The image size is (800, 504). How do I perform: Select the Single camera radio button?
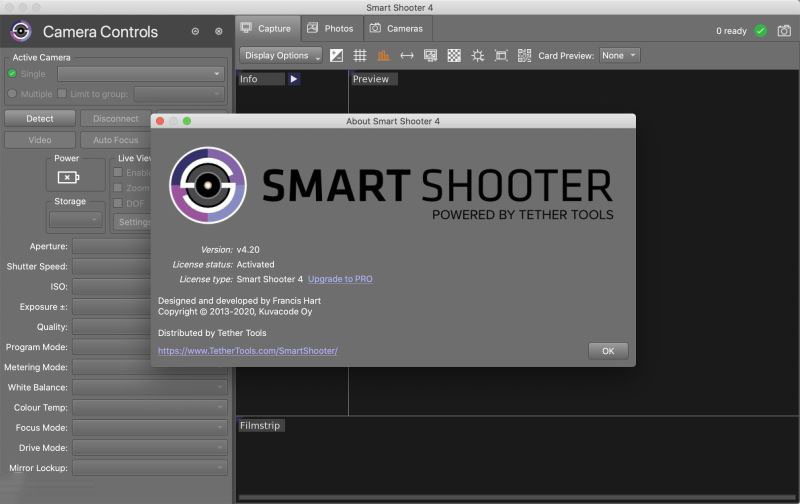[12, 74]
